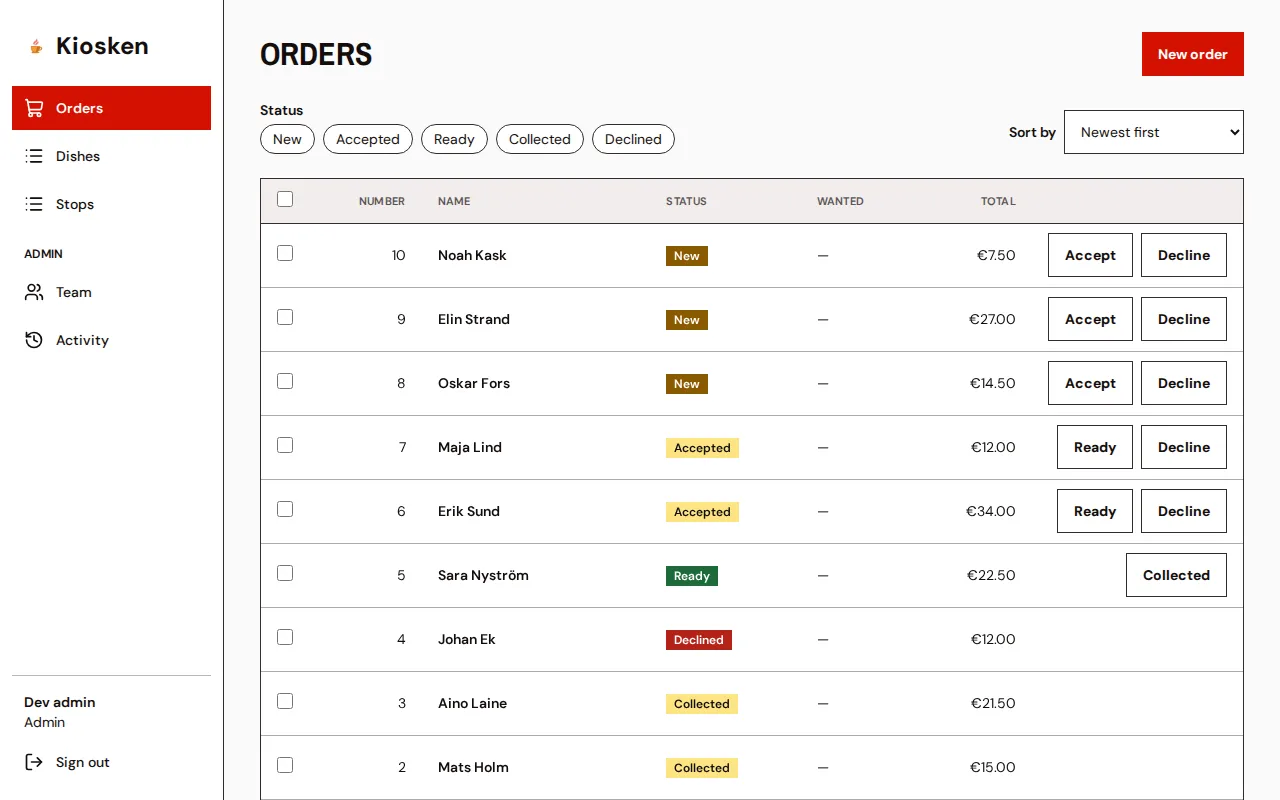The image size is (1280, 800).
Task: Filter orders by Accepted status
Action: pos(368,139)
